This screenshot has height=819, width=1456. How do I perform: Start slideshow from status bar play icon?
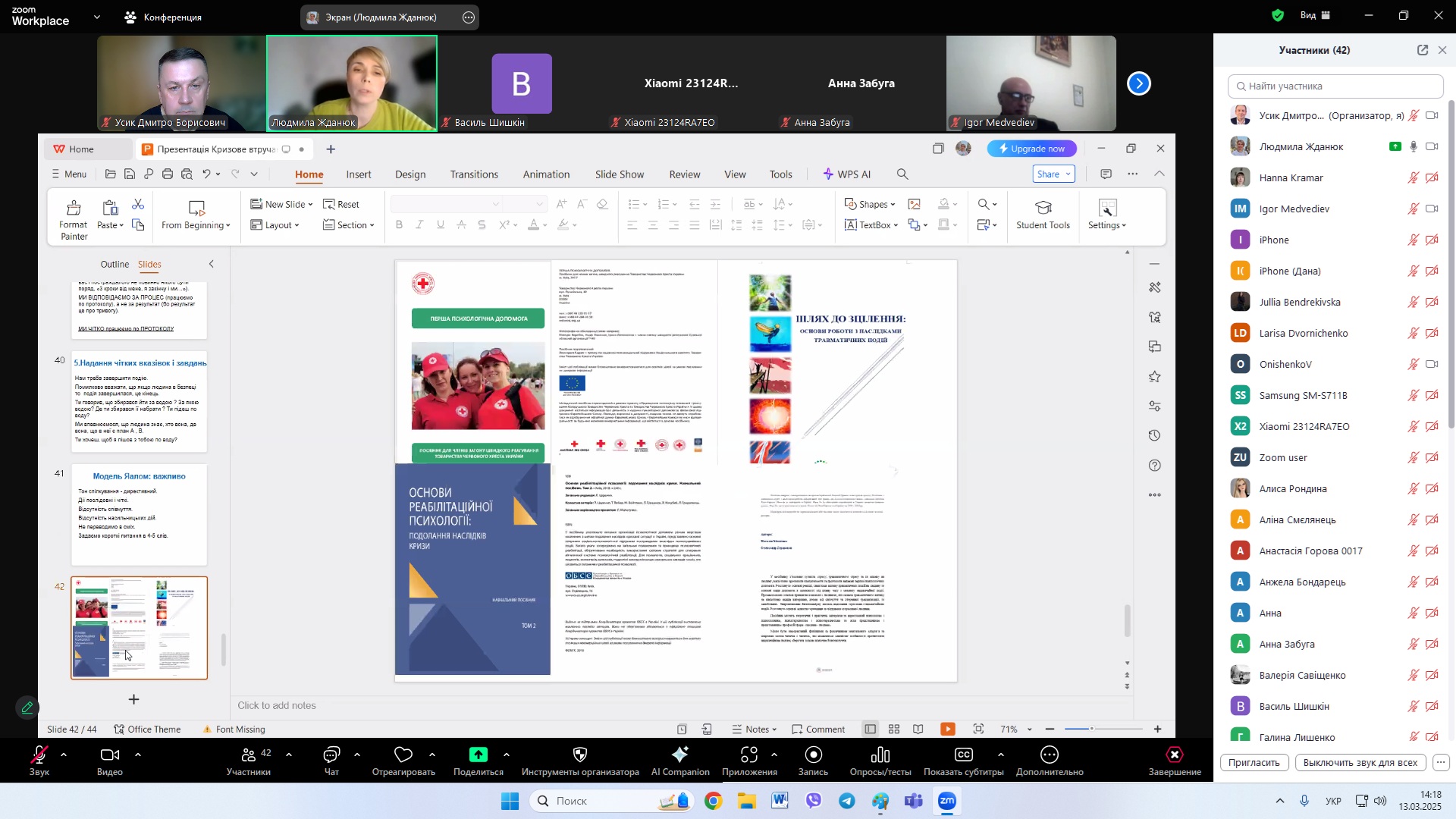click(x=948, y=730)
